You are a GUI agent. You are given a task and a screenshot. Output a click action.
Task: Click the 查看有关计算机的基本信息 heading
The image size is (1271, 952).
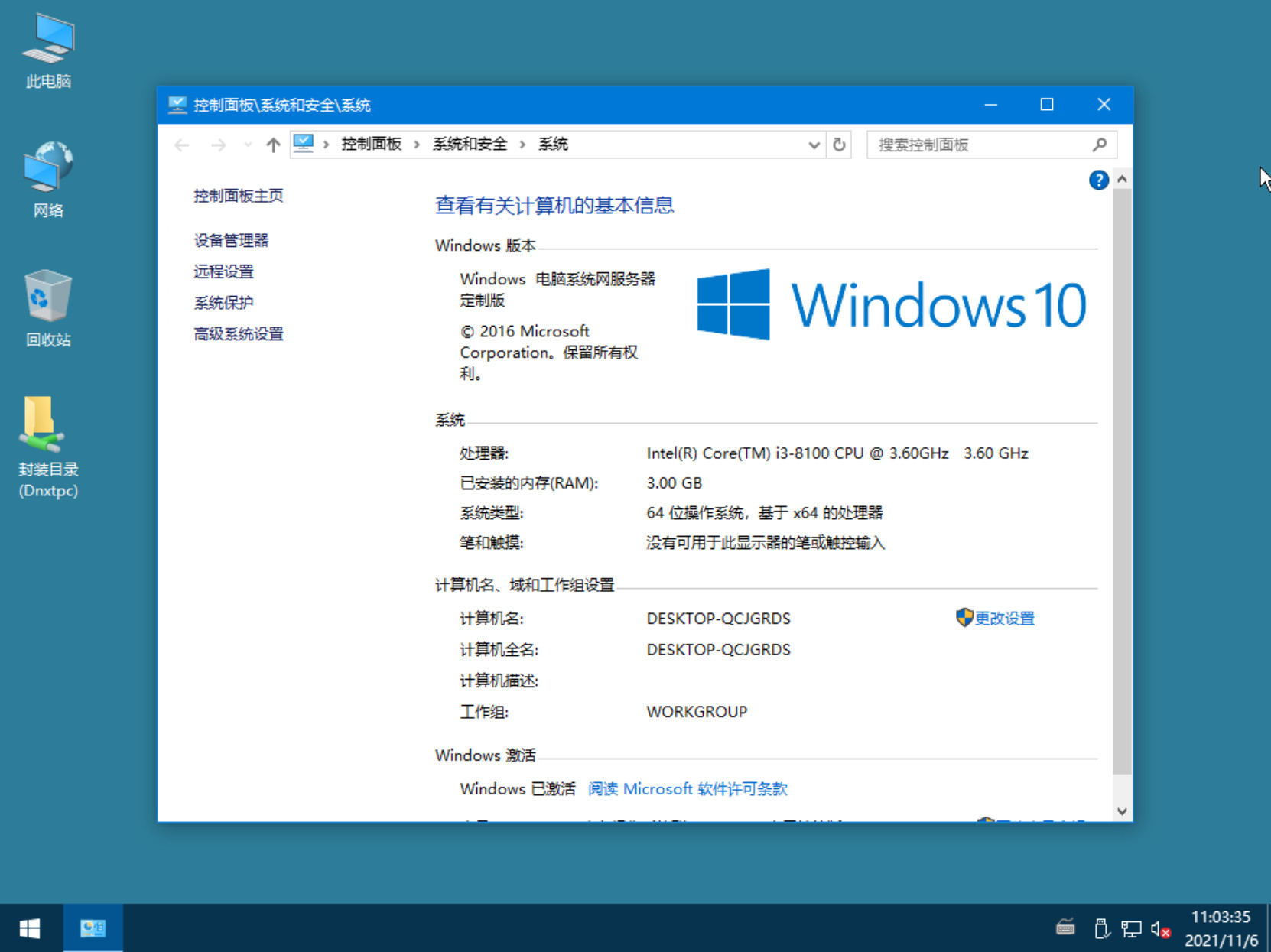554,205
